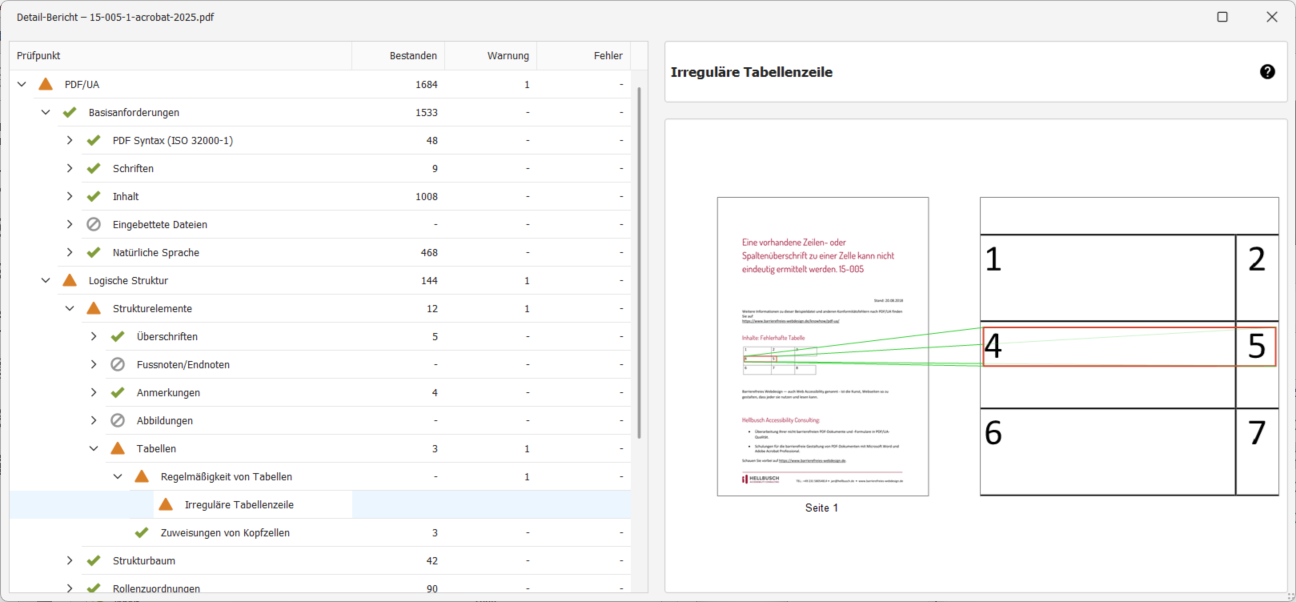Viewport: 1296px width, 602px height.
Task: Click the warning icon beside Tabellen
Action: (118, 449)
